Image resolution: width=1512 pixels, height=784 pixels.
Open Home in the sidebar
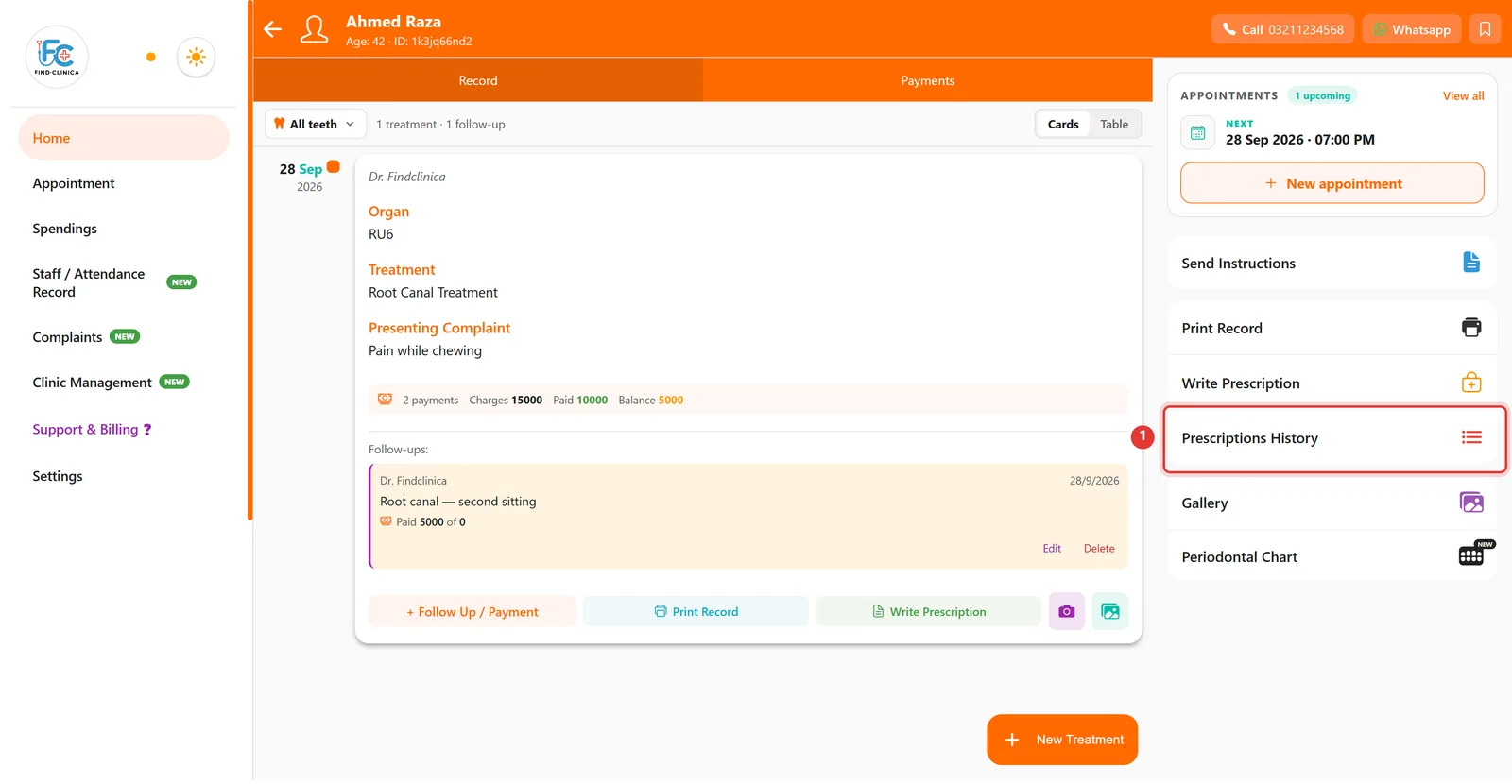point(124,138)
